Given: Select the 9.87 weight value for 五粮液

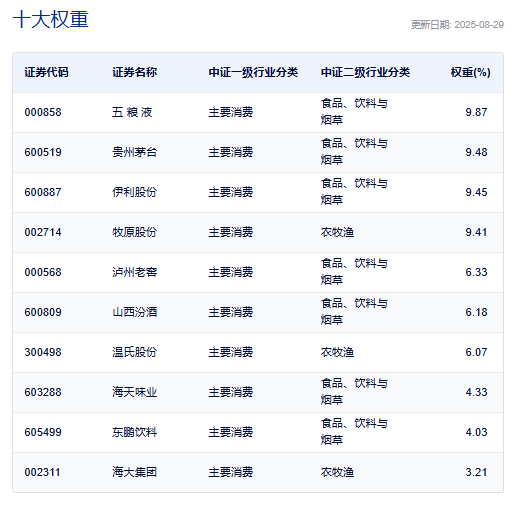Looking at the screenshot, I should pos(476,112).
